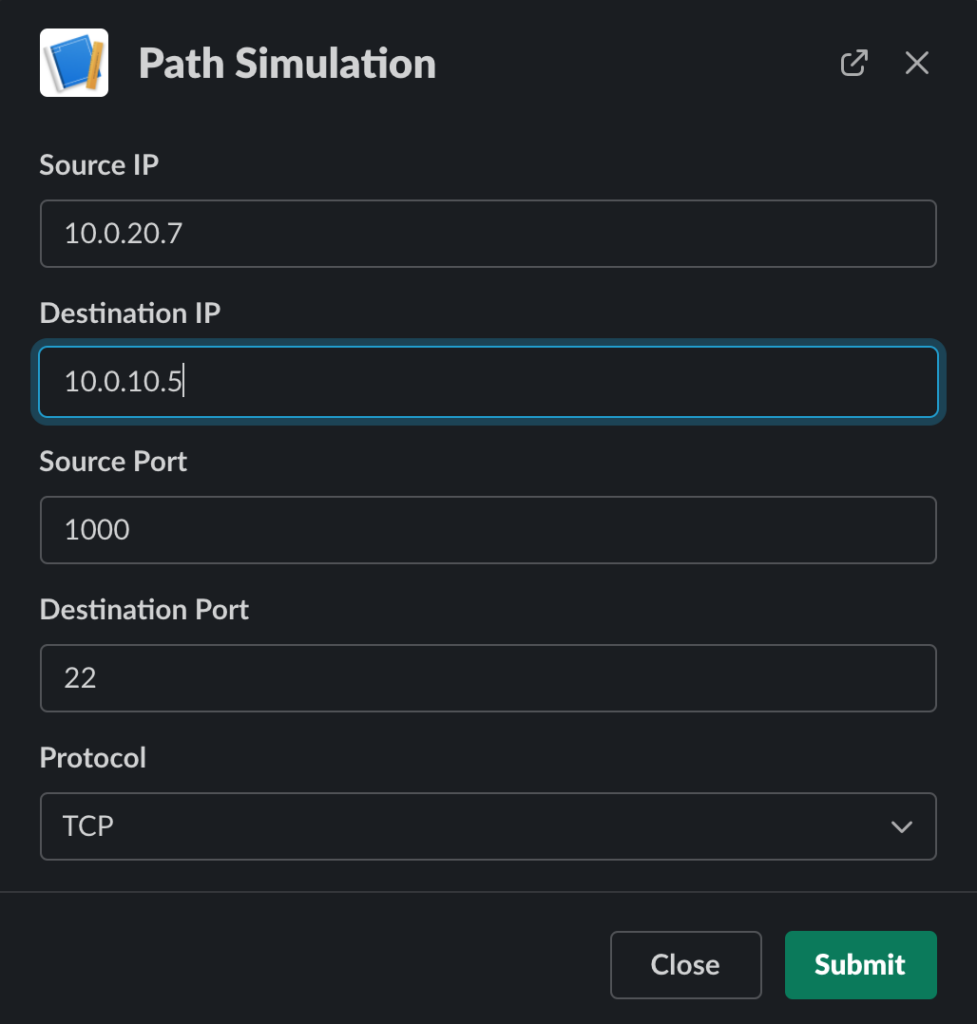Open the dialog in a new window
The image size is (977, 1024).
pos(854,63)
